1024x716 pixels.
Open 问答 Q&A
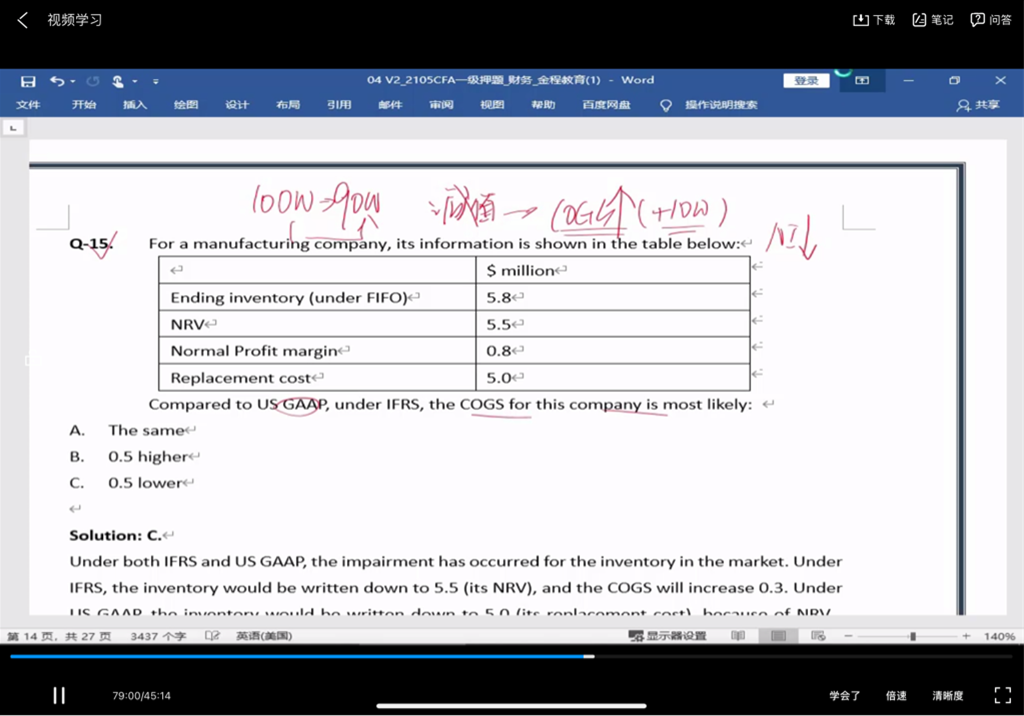991,20
